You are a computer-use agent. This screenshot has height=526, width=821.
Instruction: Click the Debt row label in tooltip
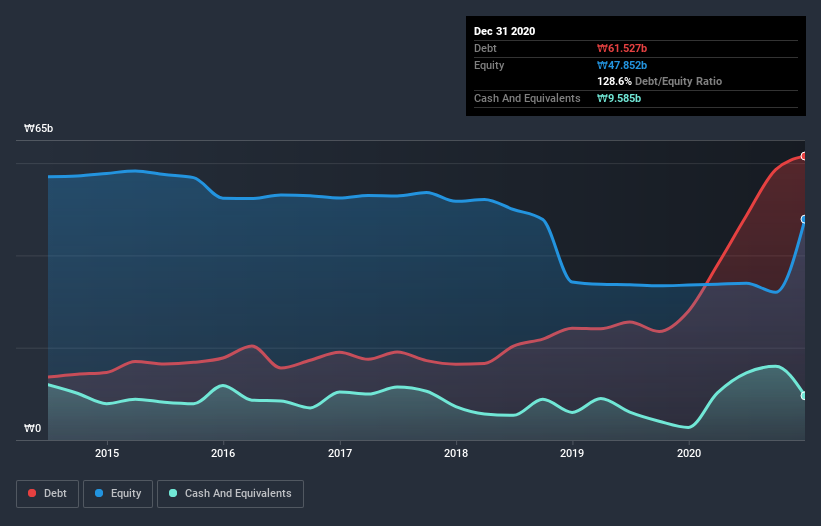click(x=485, y=49)
